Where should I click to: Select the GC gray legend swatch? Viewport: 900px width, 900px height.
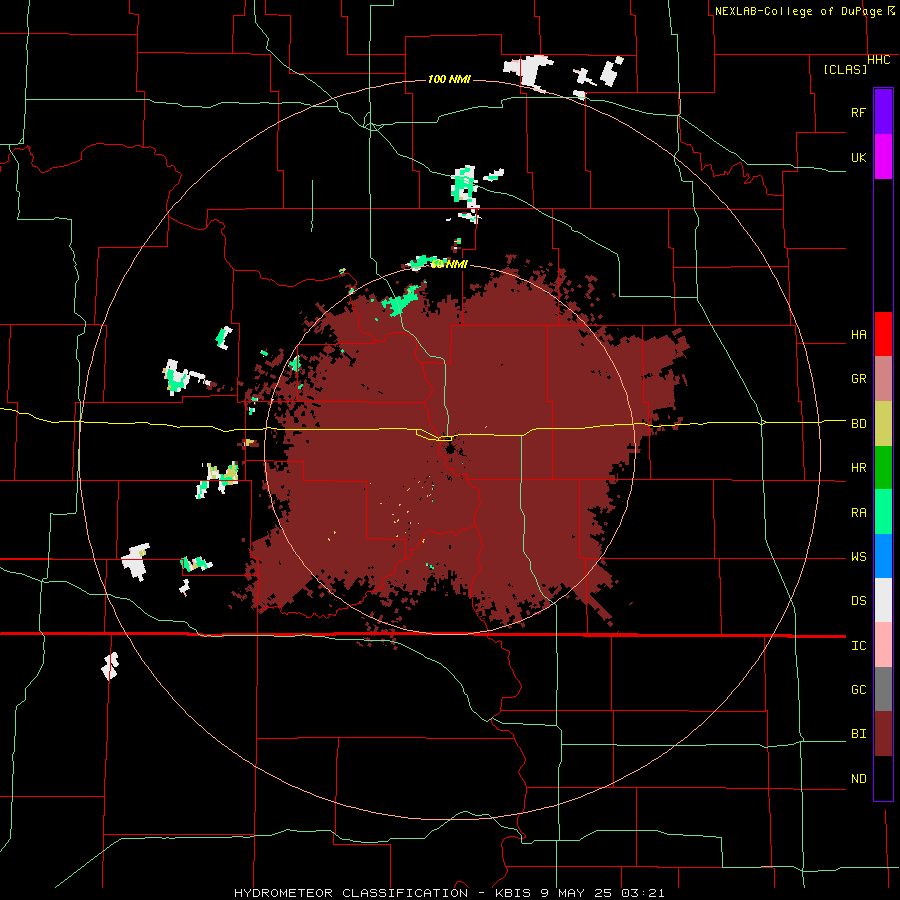883,689
